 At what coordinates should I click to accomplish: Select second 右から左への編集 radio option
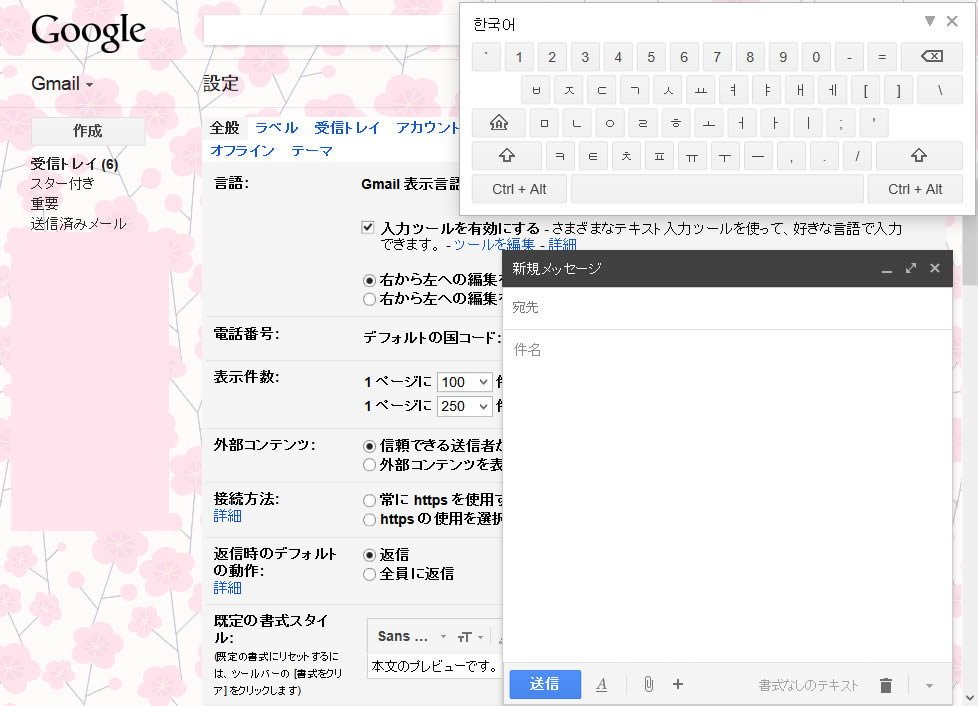click(x=369, y=299)
